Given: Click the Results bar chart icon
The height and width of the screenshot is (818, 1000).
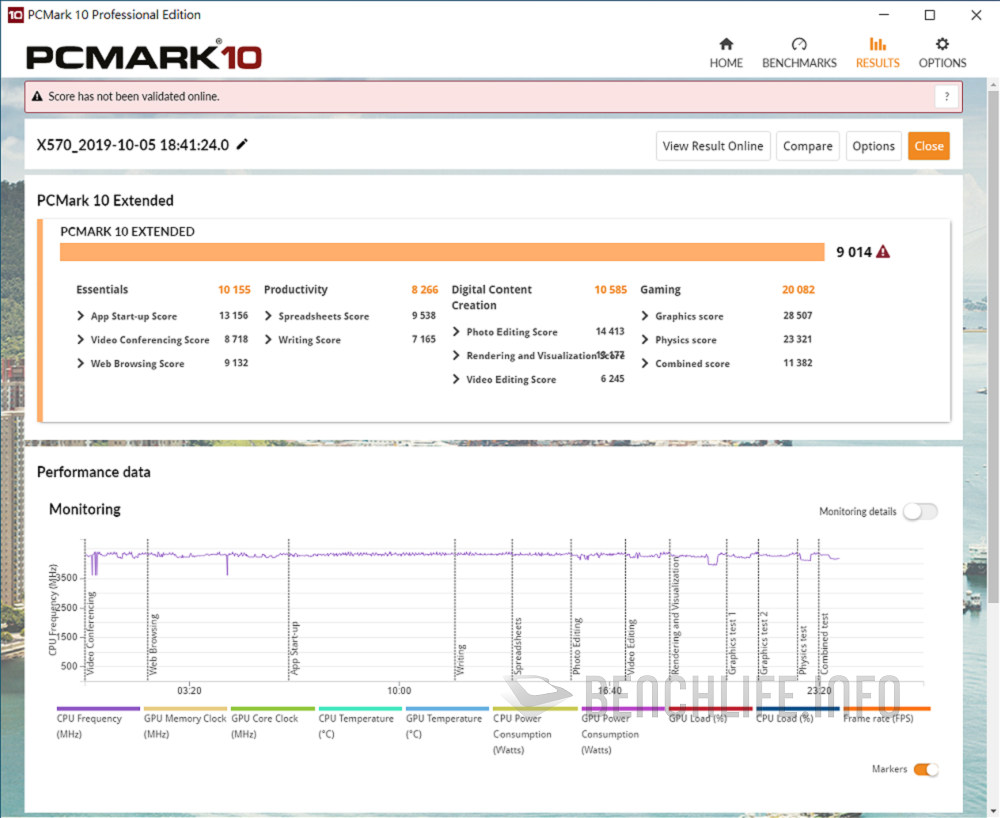Looking at the screenshot, I should (878, 44).
